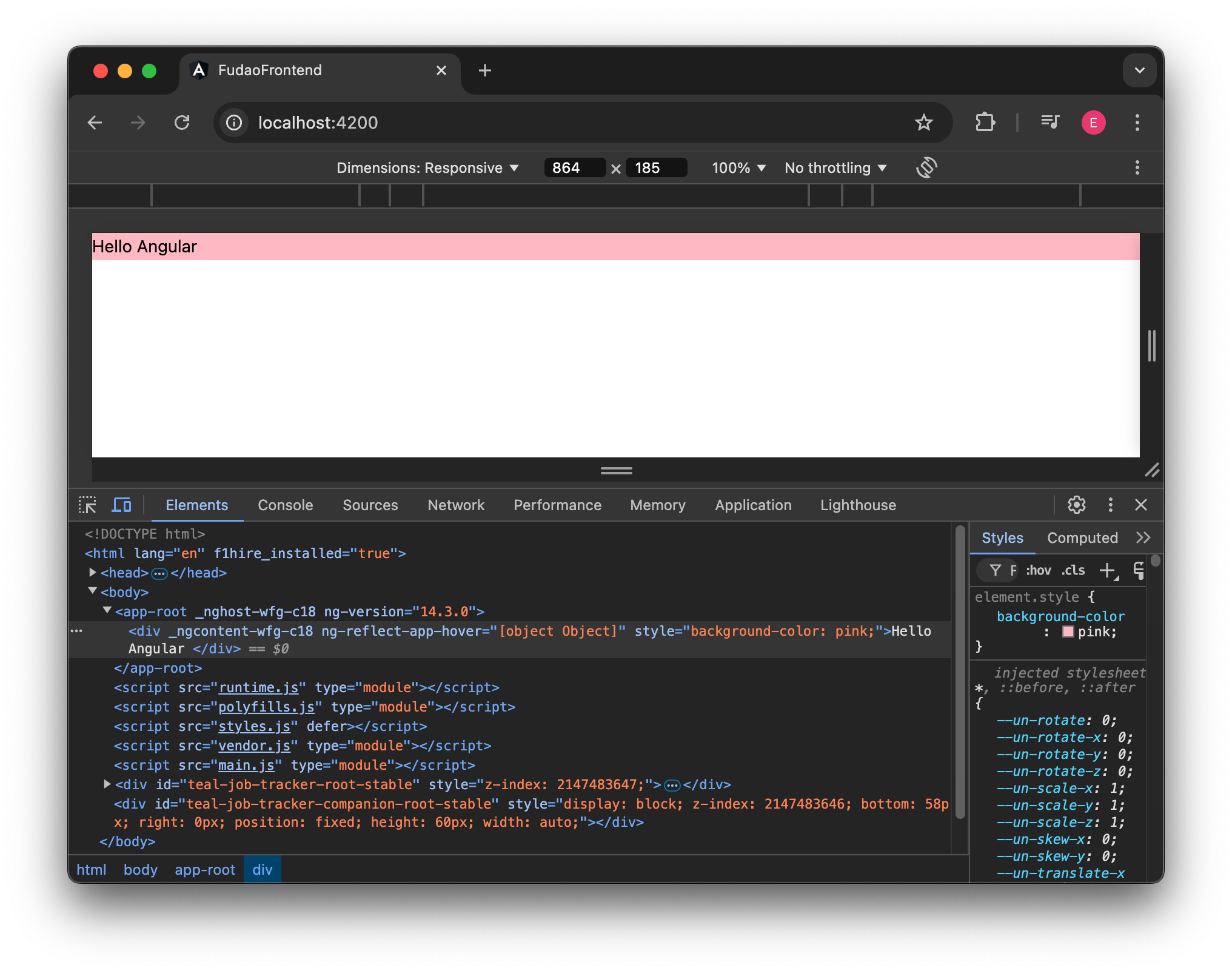Image resolution: width=1232 pixels, height=973 pixels.
Task: Toggle element states with :hov
Action: (x=1038, y=570)
